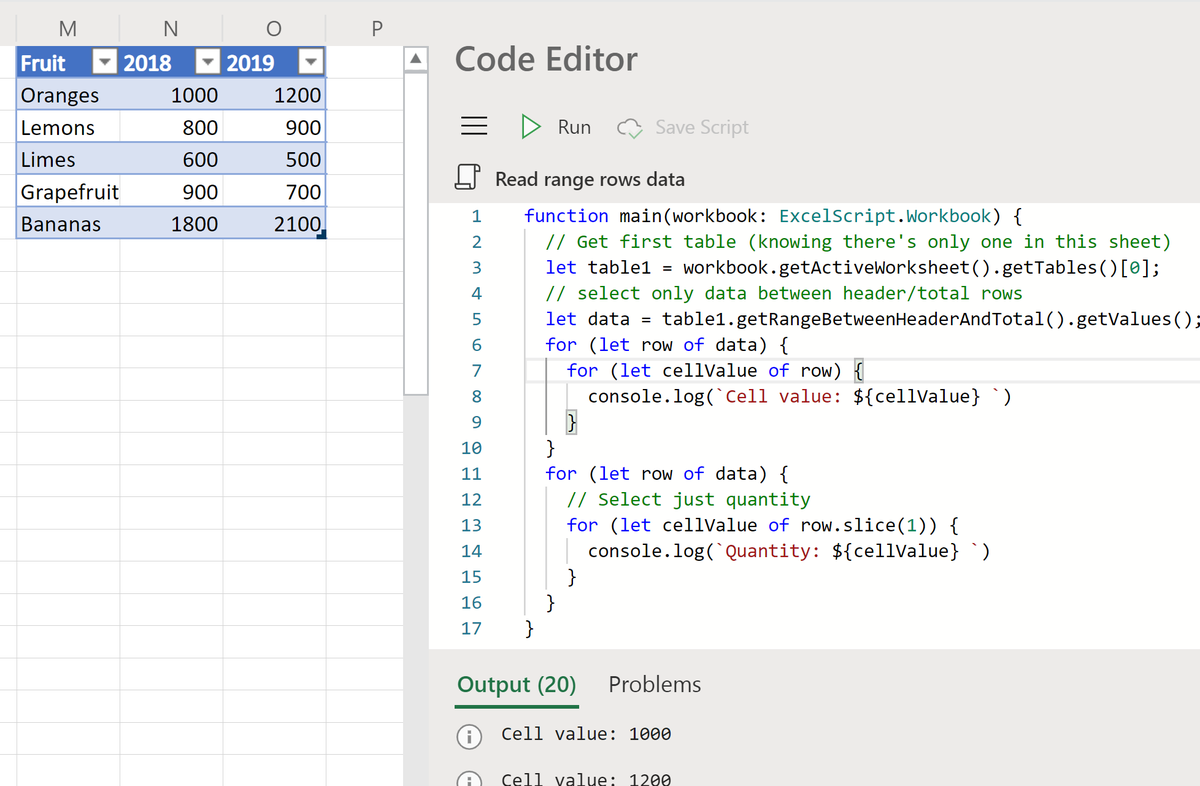
Task: Click the let table1 code line
Action: pos(853,268)
